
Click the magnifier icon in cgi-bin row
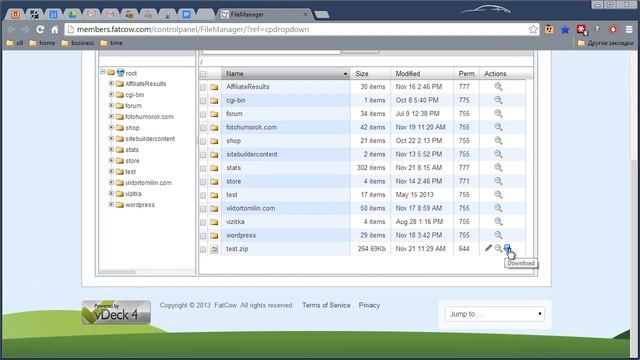click(498, 100)
